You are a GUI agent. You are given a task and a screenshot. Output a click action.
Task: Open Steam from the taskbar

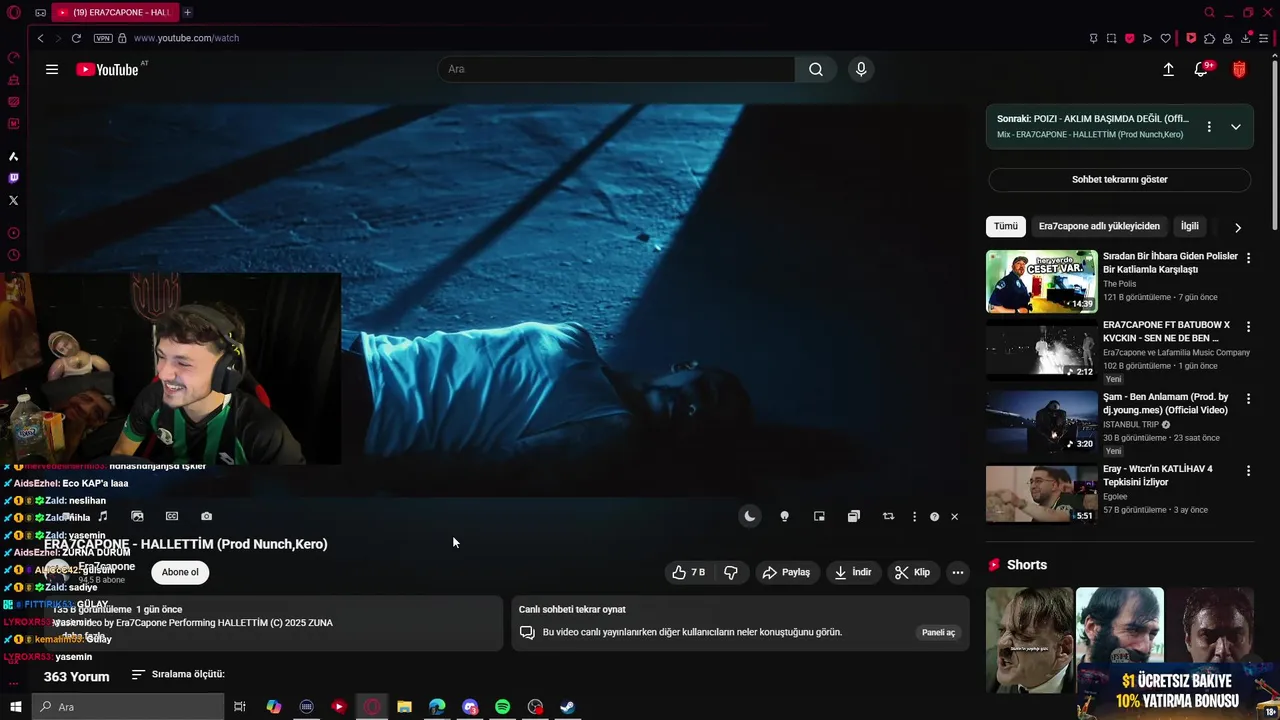[567, 707]
